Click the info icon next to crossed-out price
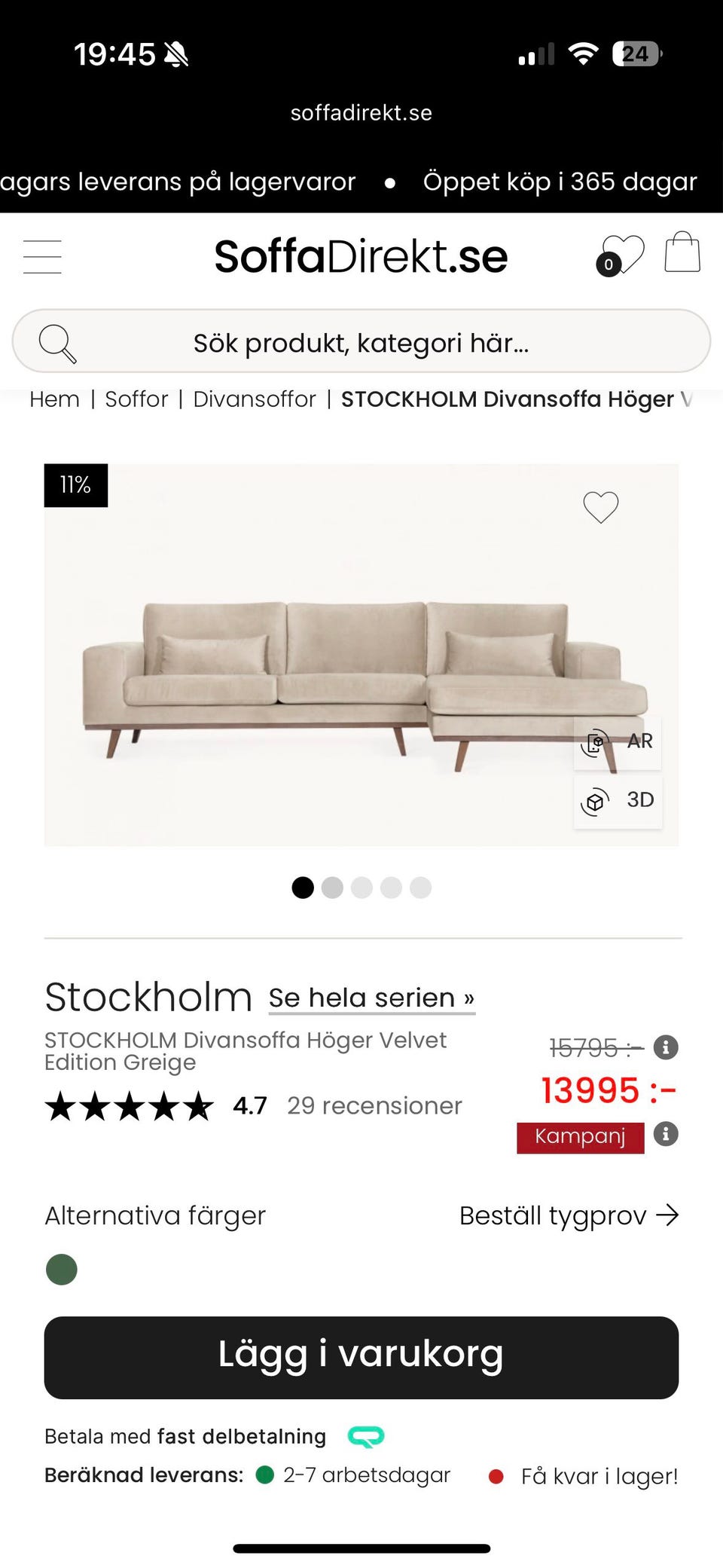The image size is (723, 1568). (x=666, y=1047)
